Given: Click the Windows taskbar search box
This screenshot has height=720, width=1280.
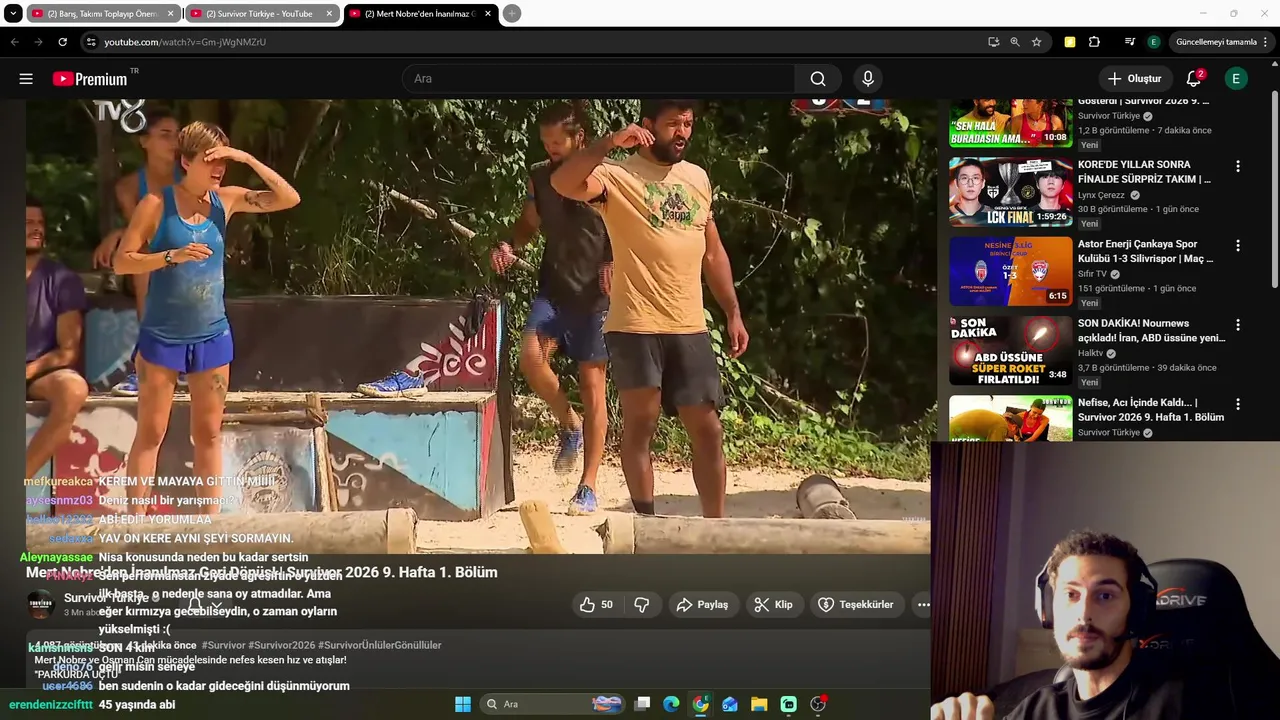Looking at the screenshot, I should 551,704.
